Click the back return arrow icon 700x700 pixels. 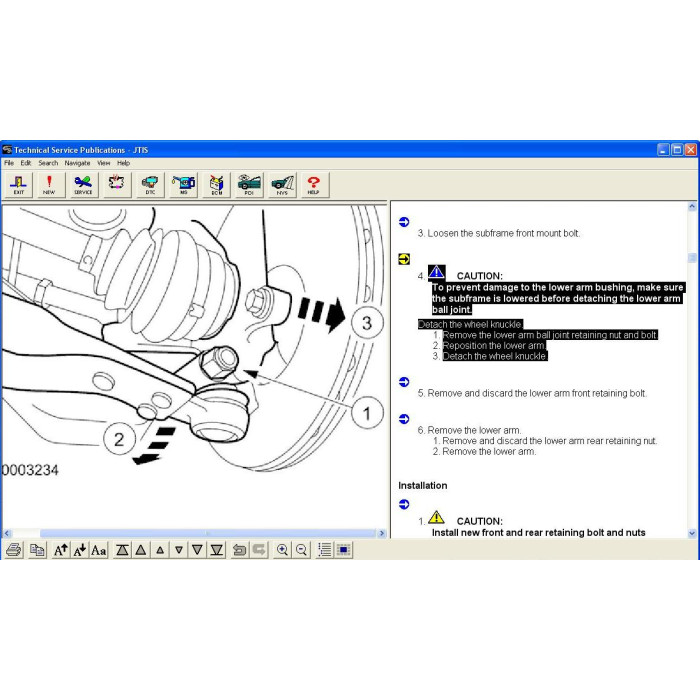point(240,550)
